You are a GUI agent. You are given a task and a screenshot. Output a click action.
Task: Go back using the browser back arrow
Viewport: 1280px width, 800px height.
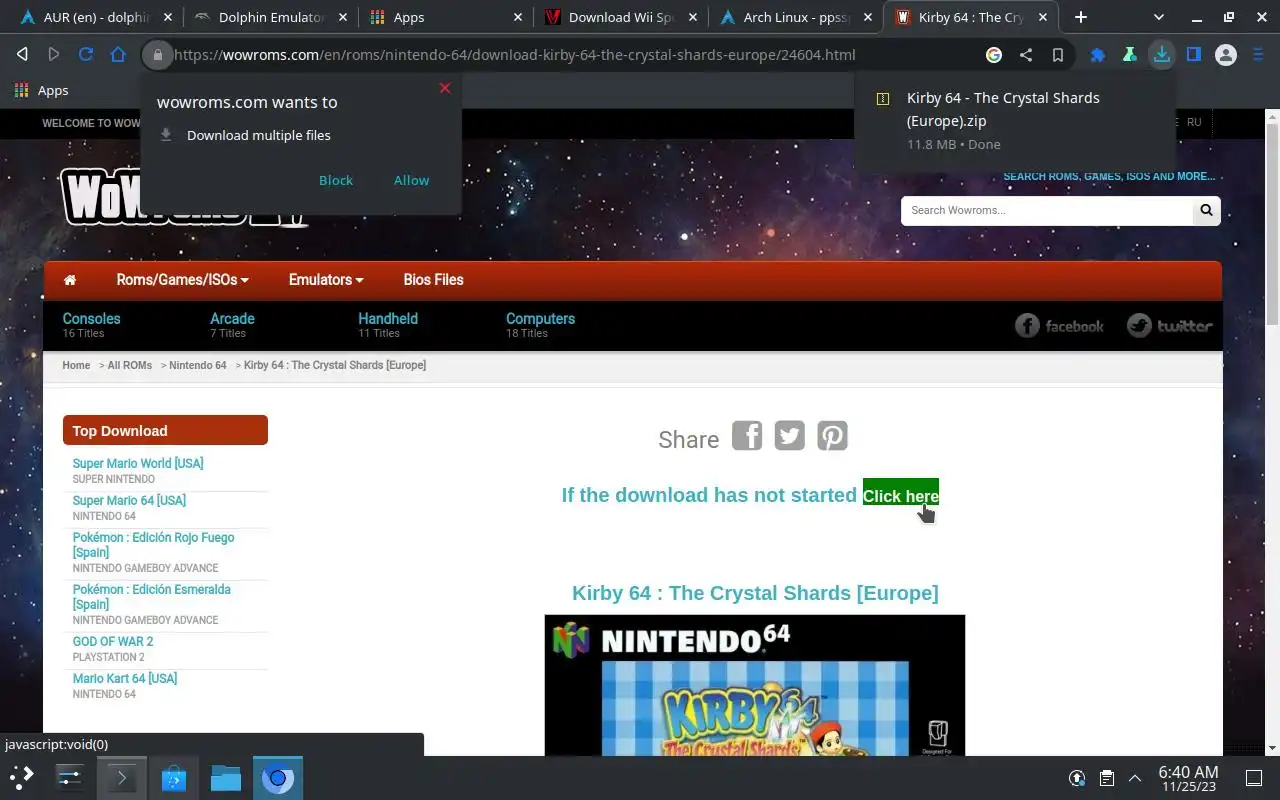point(22,55)
